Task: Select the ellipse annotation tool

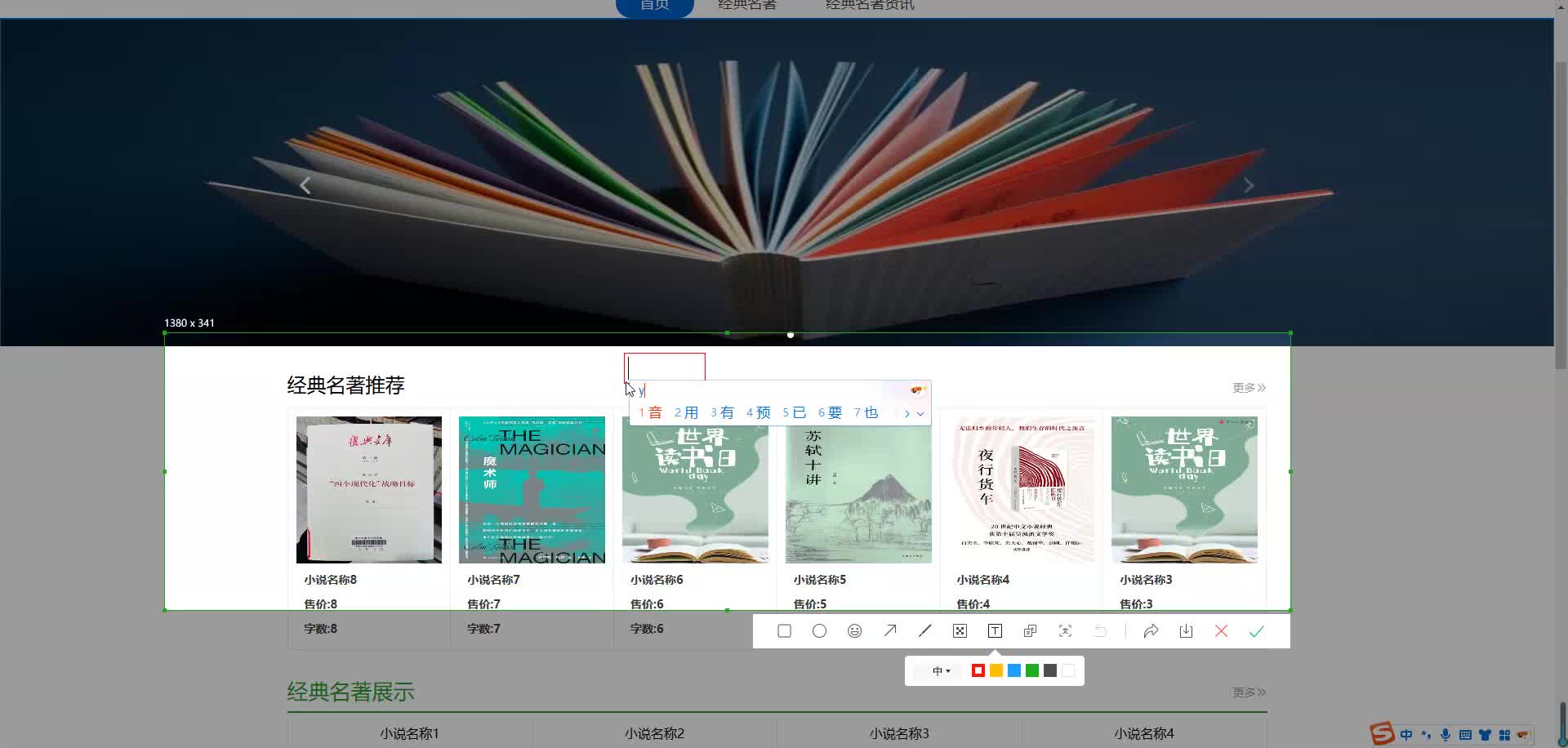Action: [x=819, y=631]
